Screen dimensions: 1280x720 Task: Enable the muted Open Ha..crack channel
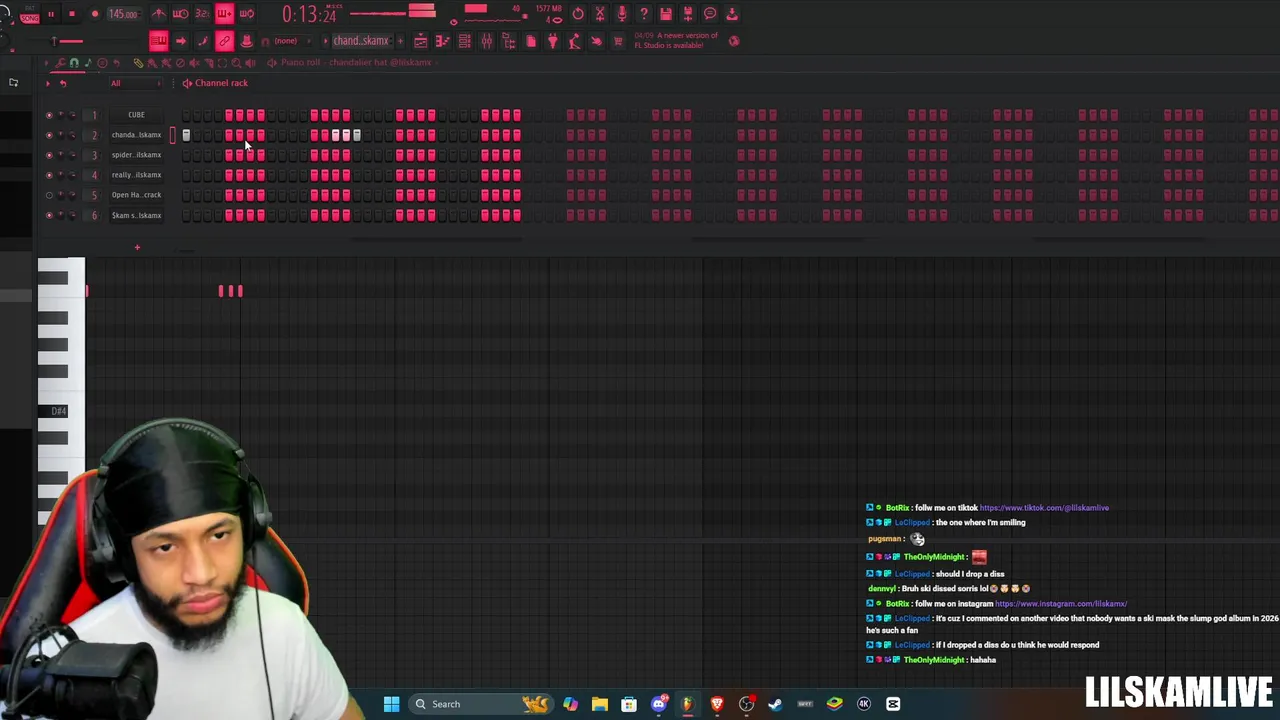click(49, 195)
